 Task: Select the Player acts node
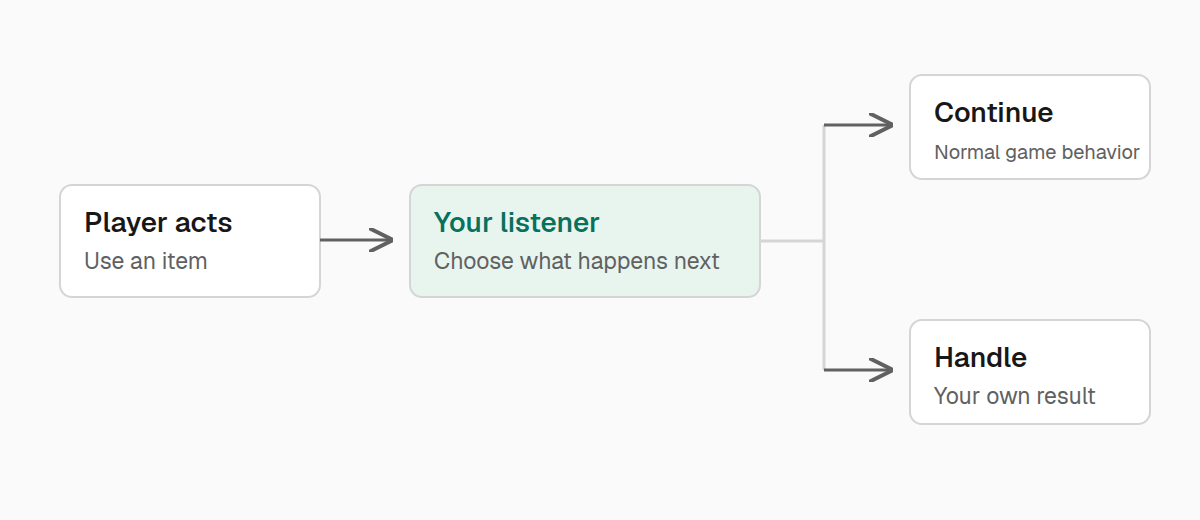pos(190,241)
